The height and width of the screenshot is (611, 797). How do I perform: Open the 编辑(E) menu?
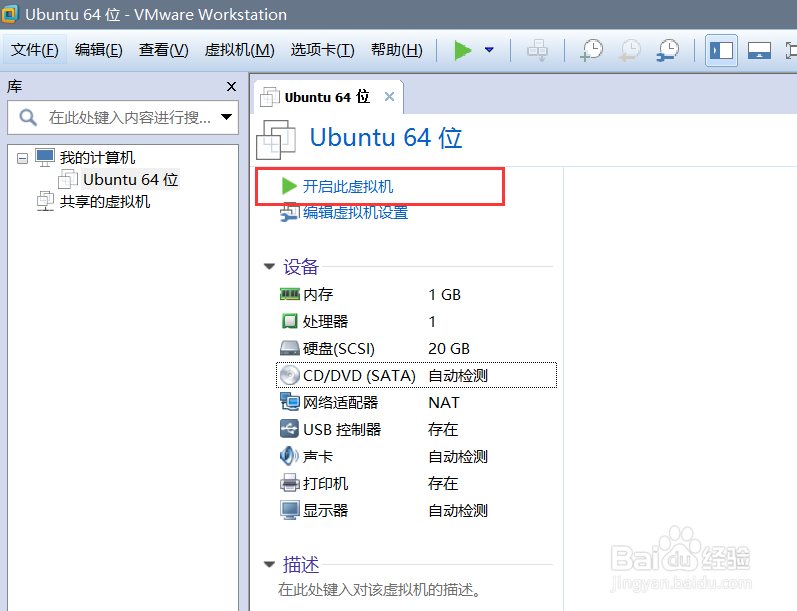pos(99,50)
